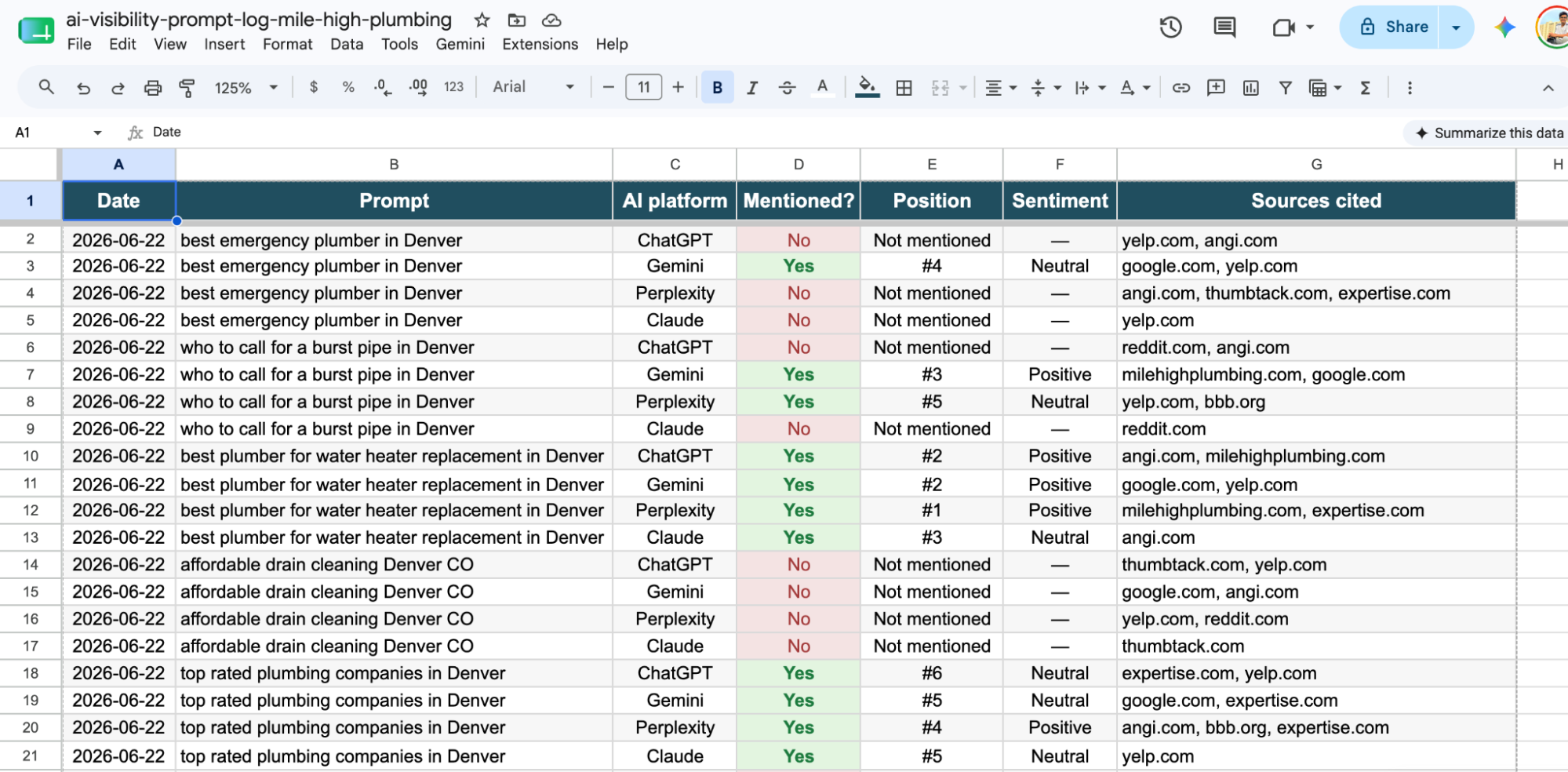Open the account profile picture

1552,27
